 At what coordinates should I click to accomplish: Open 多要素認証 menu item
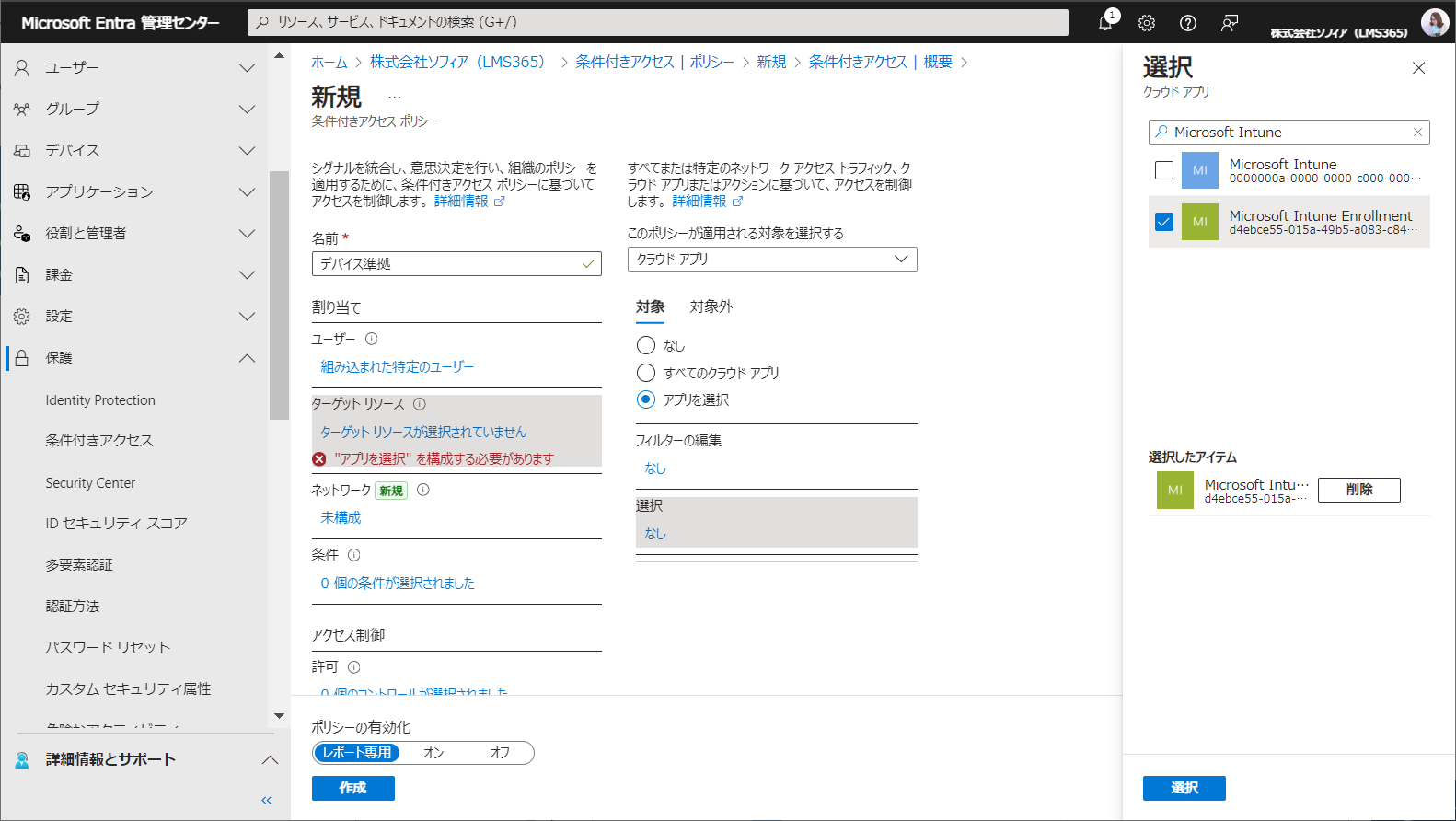[x=79, y=565]
